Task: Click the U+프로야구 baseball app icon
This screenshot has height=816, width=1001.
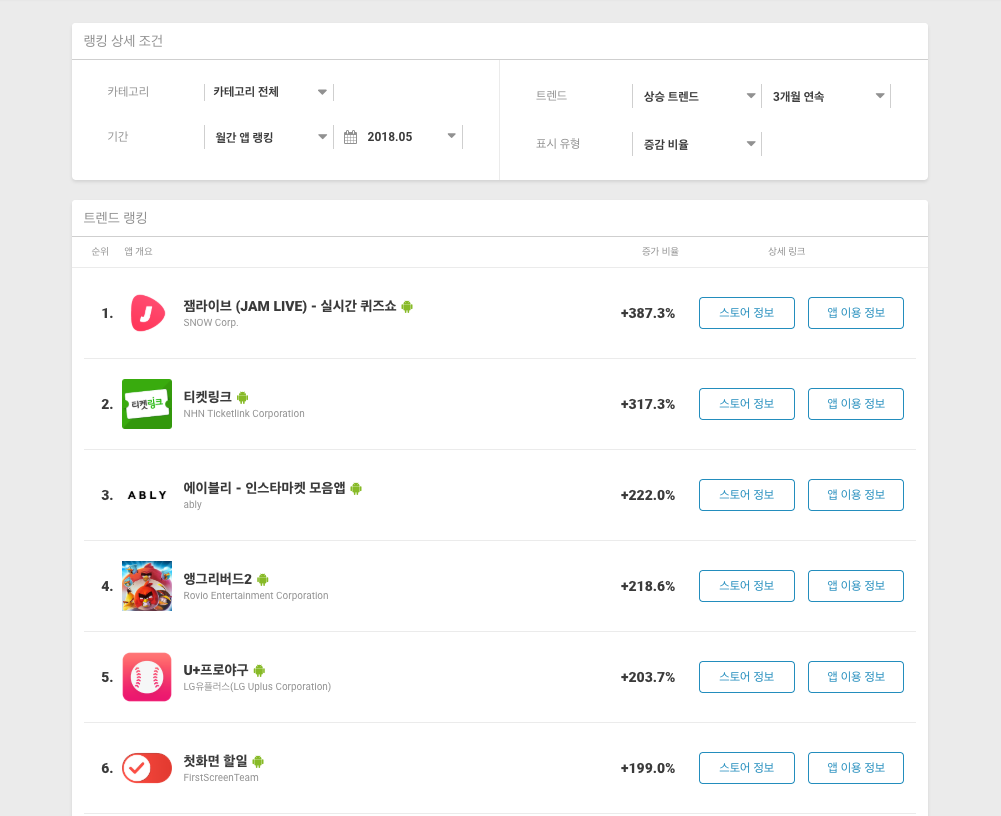Action: (x=147, y=677)
